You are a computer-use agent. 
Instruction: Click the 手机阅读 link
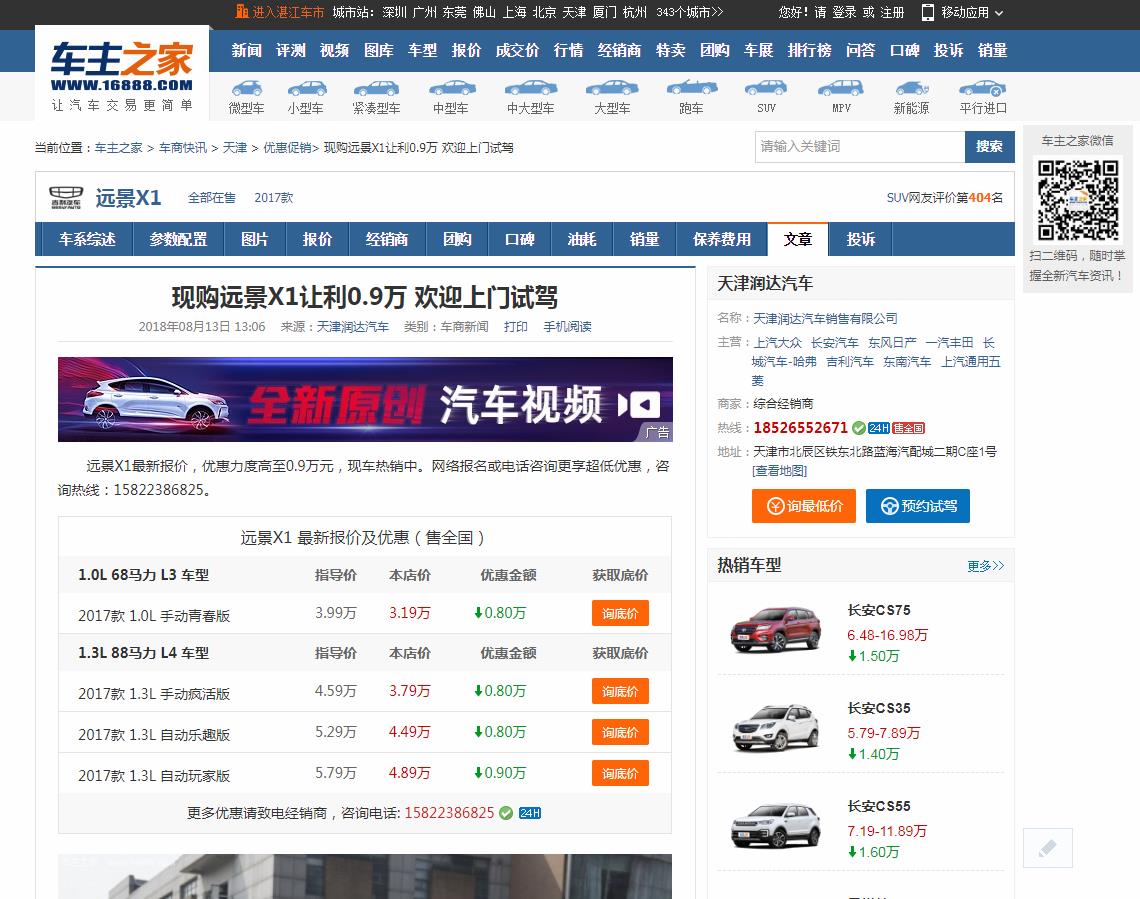[x=567, y=326]
